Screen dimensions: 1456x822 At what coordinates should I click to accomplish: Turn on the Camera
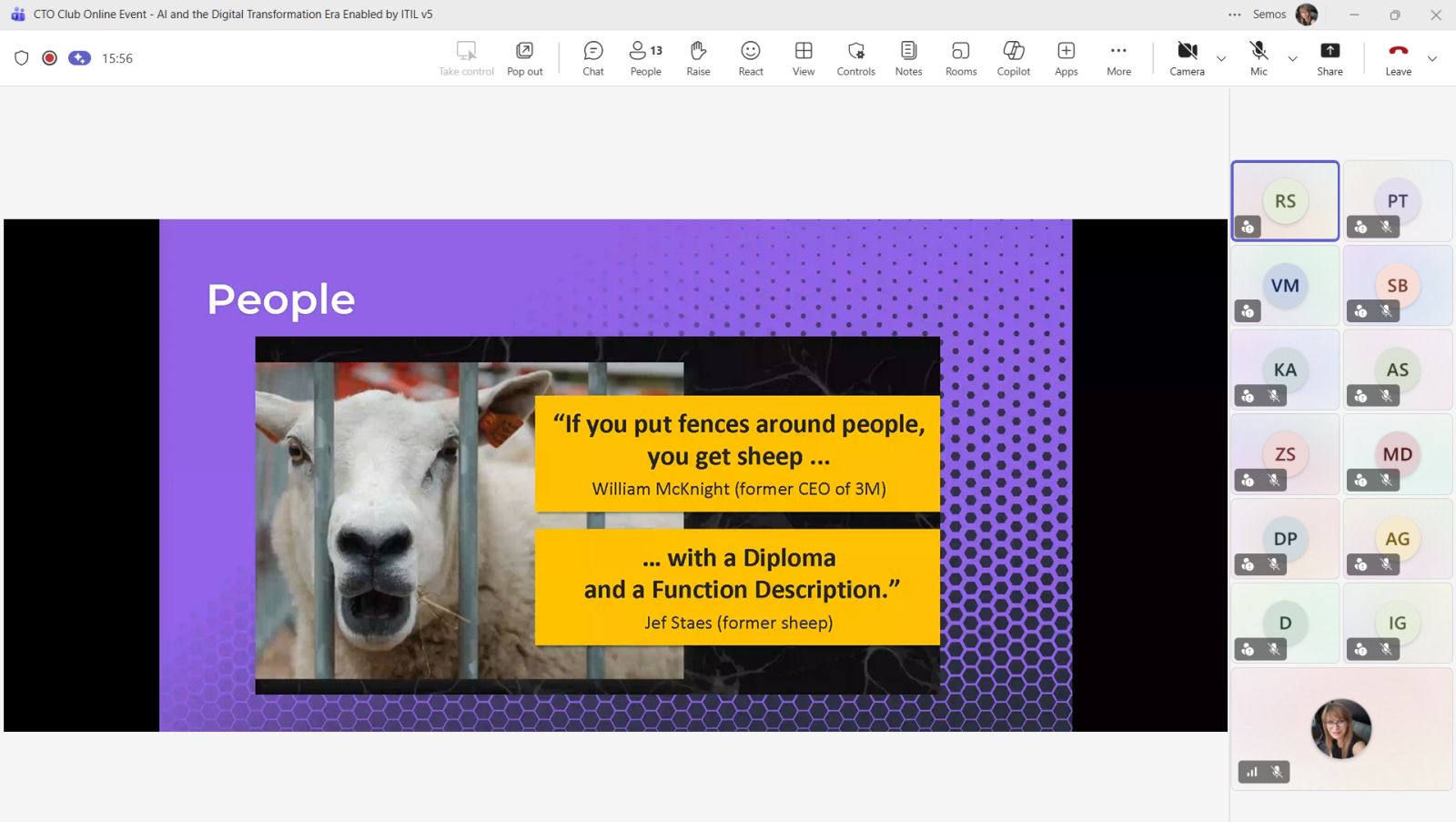[1187, 58]
